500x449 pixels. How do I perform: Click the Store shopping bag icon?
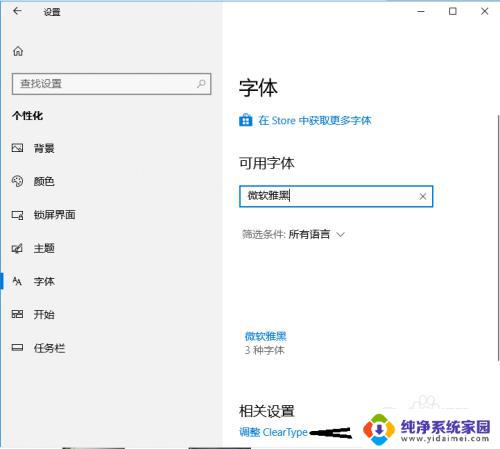(246, 120)
